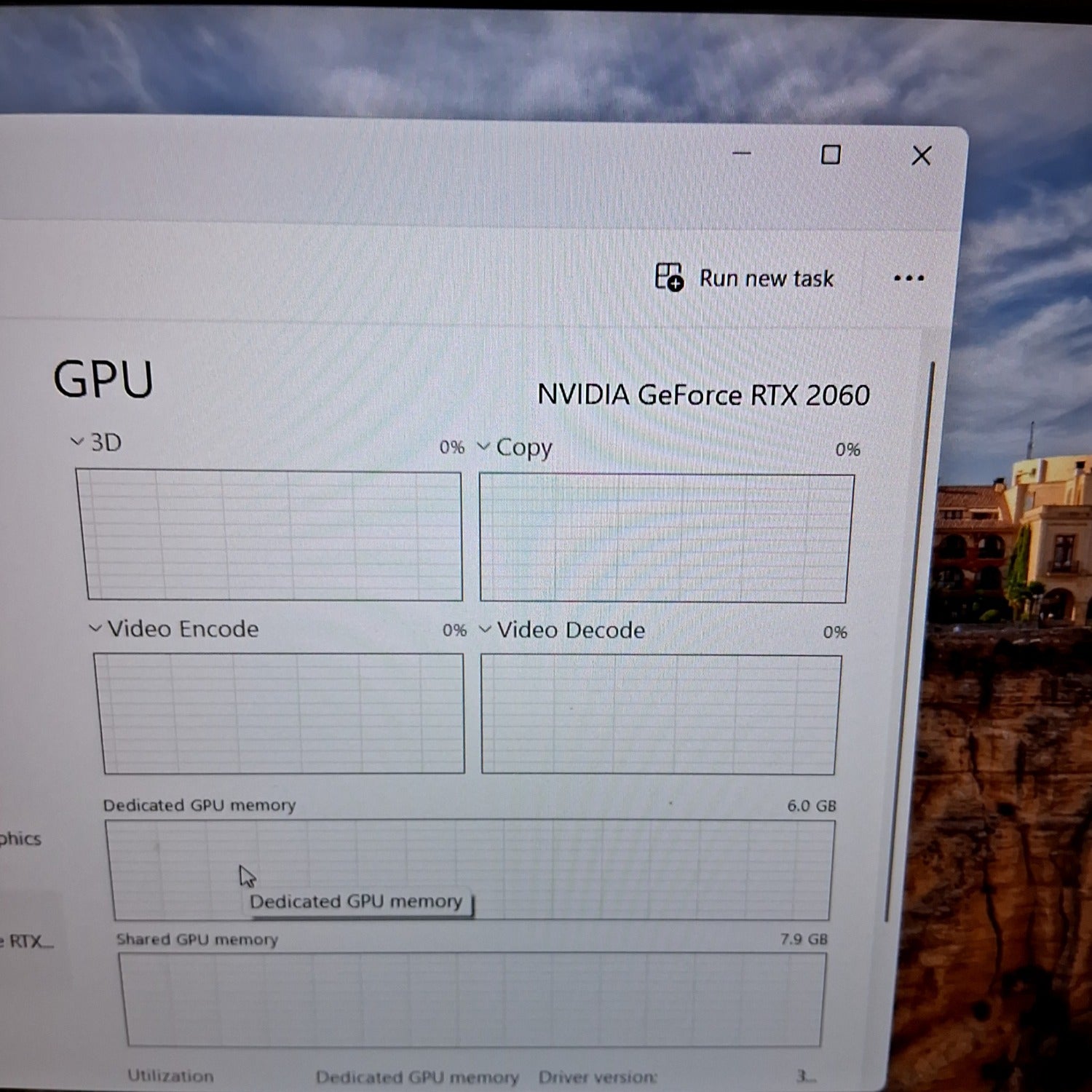Screen dimensions: 1092x1092
Task: Click the vertical scrollbar of the GPU panel
Action: point(910,641)
